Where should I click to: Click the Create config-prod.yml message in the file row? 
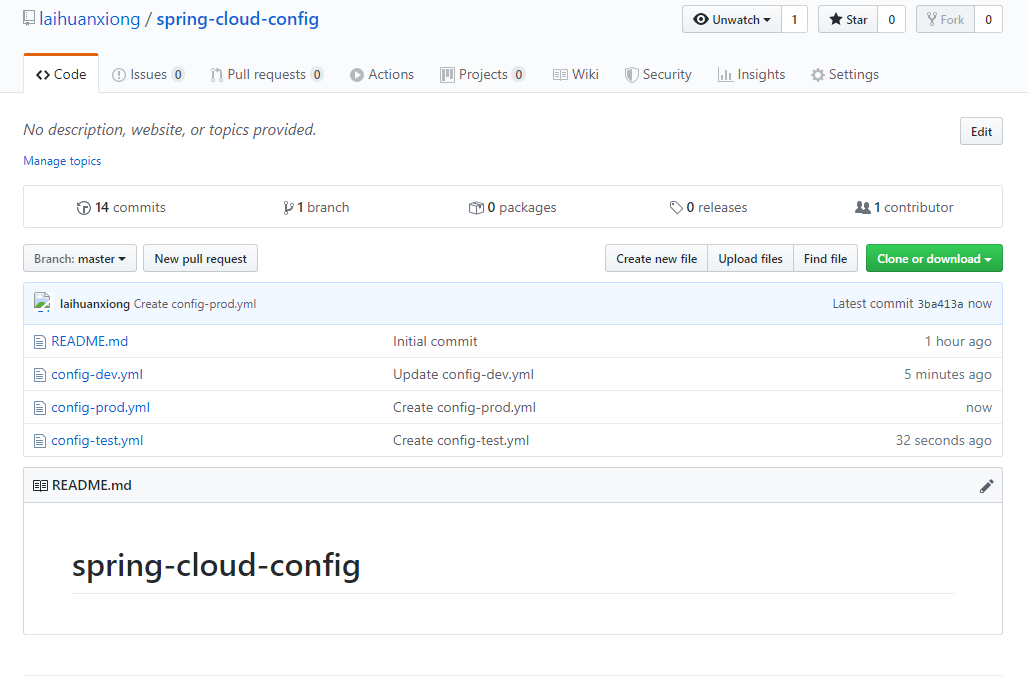(464, 407)
